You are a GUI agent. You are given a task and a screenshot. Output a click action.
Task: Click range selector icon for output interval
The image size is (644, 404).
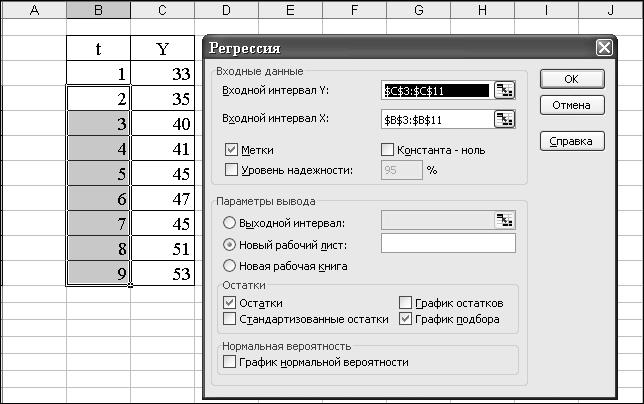504,221
